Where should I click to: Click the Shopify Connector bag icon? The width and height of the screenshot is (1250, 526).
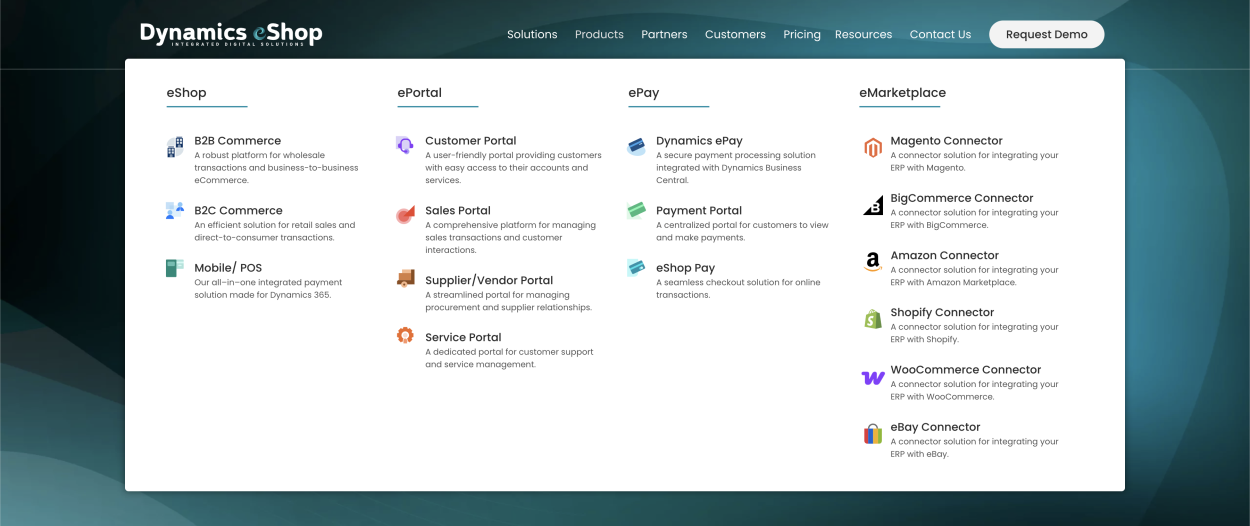(x=873, y=319)
